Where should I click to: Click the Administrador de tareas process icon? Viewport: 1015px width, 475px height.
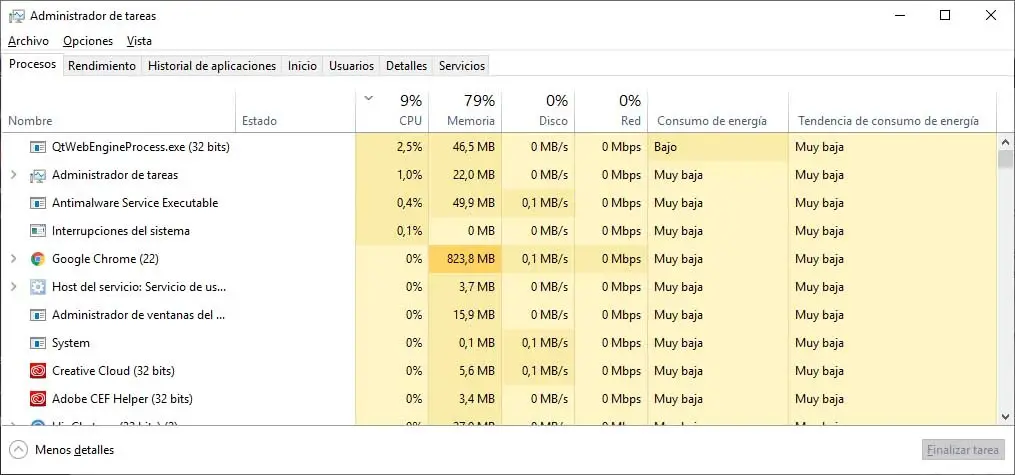point(38,175)
